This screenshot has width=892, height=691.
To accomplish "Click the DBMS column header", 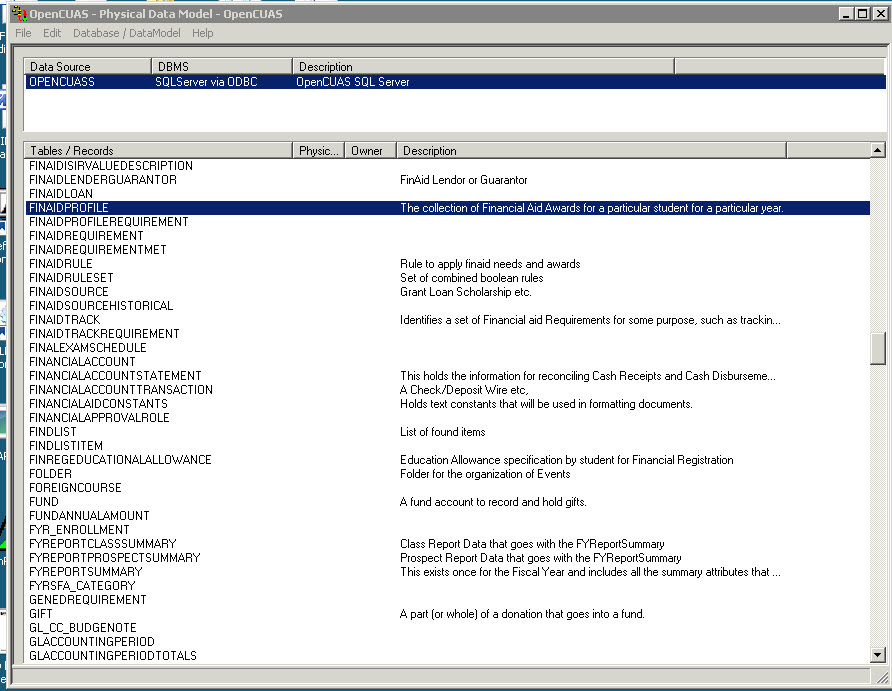I will (x=222, y=67).
